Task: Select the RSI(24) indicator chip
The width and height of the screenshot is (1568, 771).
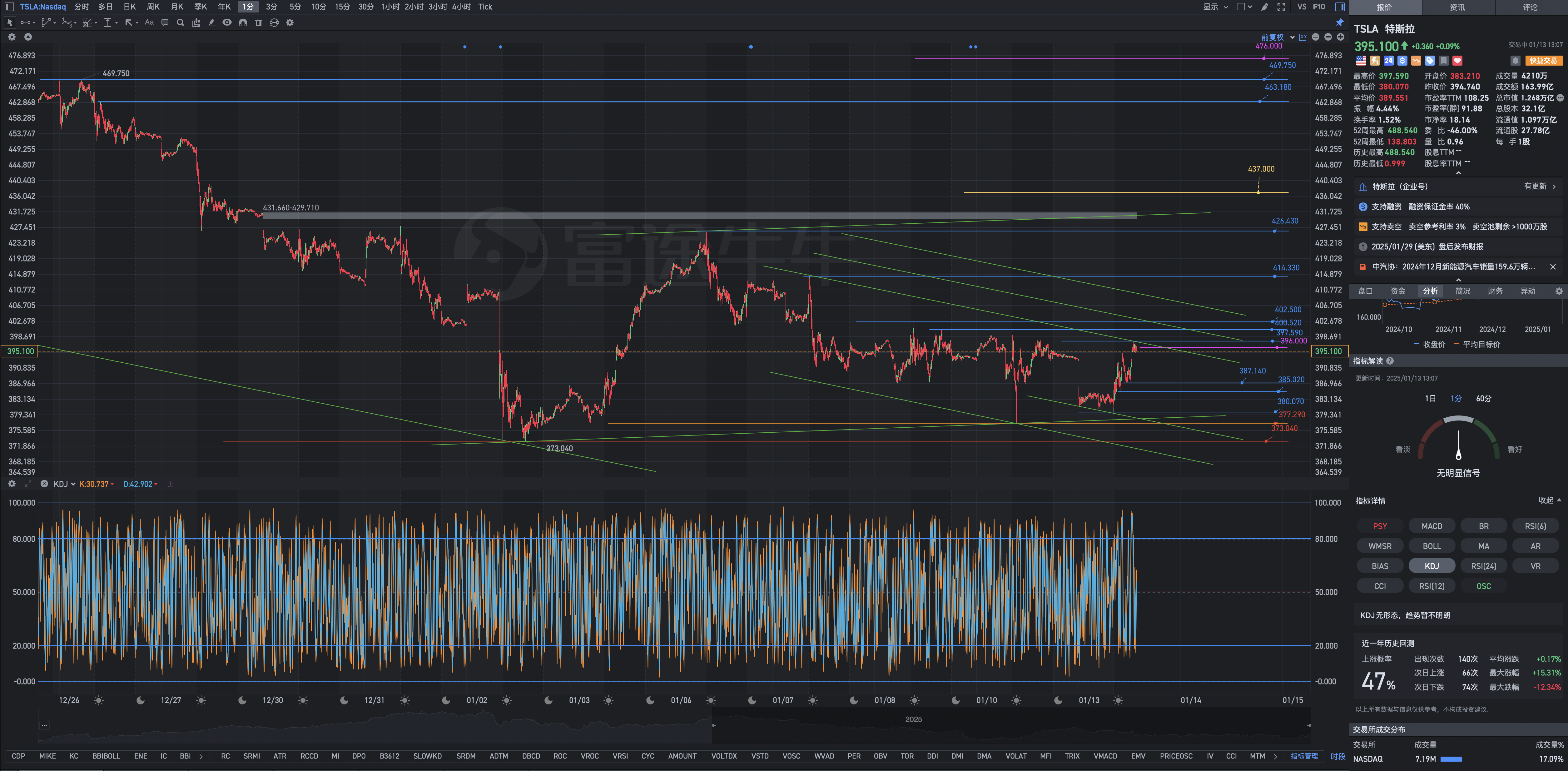Action: pos(1483,566)
